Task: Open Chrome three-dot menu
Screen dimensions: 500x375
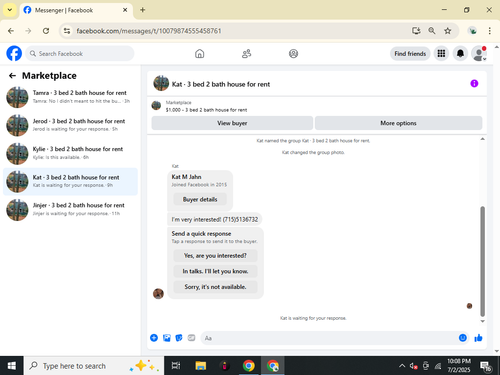Action: coord(489,31)
